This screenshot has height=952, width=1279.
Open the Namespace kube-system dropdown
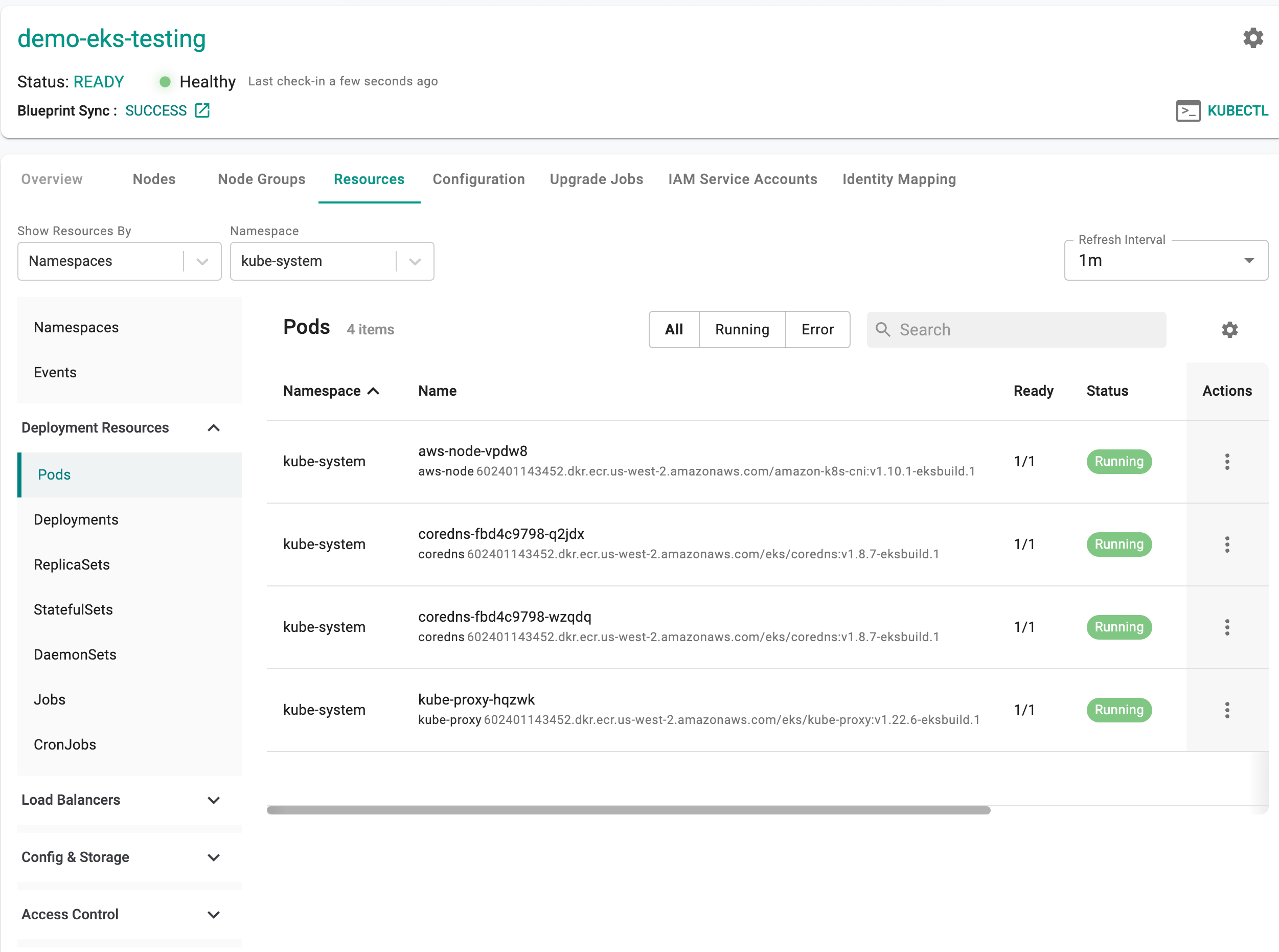pos(332,261)
